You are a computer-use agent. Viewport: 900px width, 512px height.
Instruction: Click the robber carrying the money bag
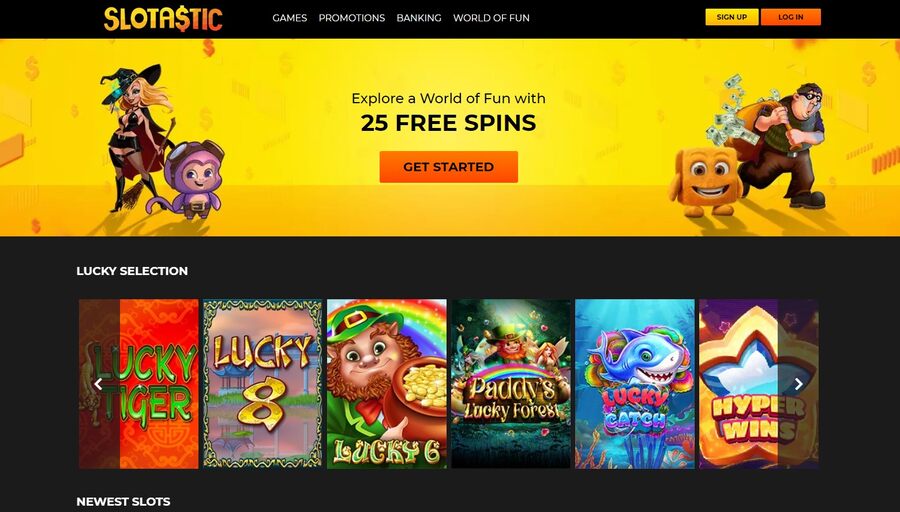[x=783, y=143]
